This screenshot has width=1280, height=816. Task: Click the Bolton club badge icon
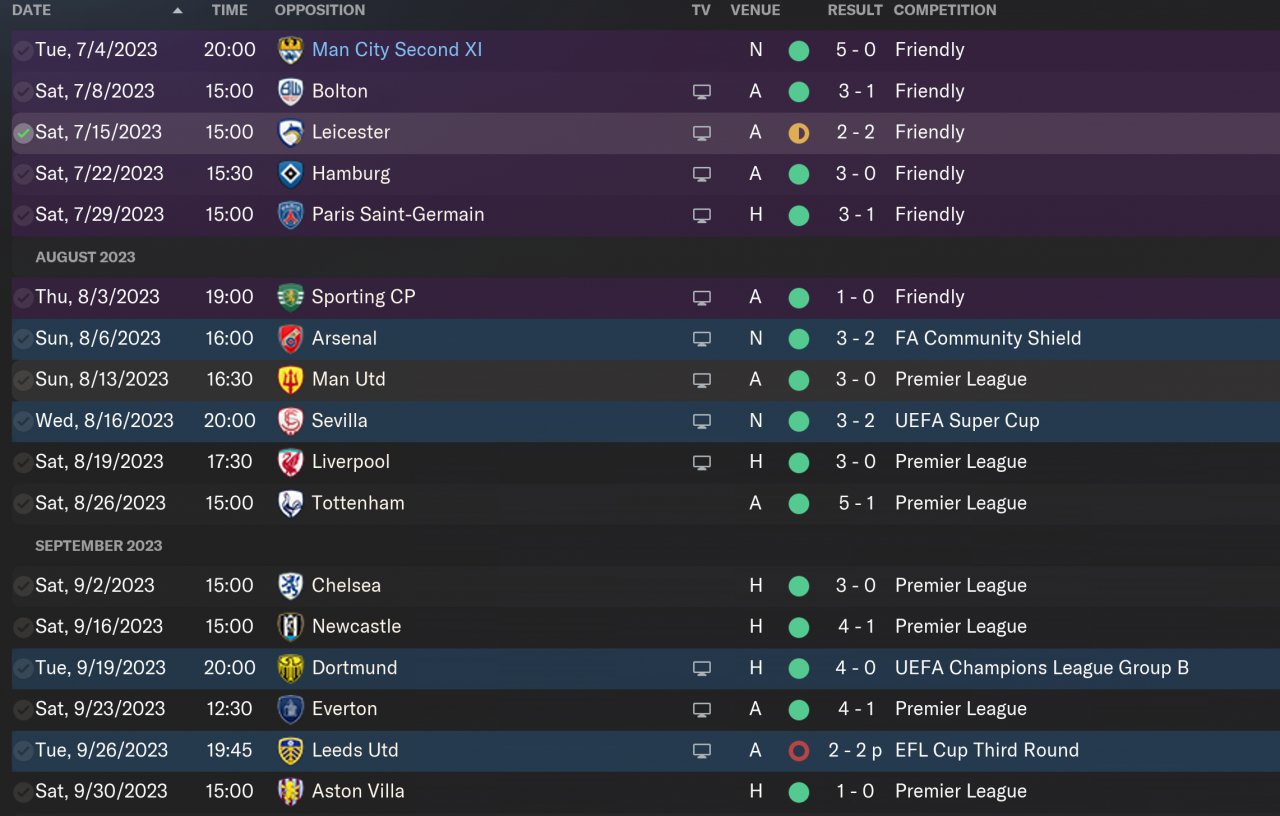[x=290, y=91]
